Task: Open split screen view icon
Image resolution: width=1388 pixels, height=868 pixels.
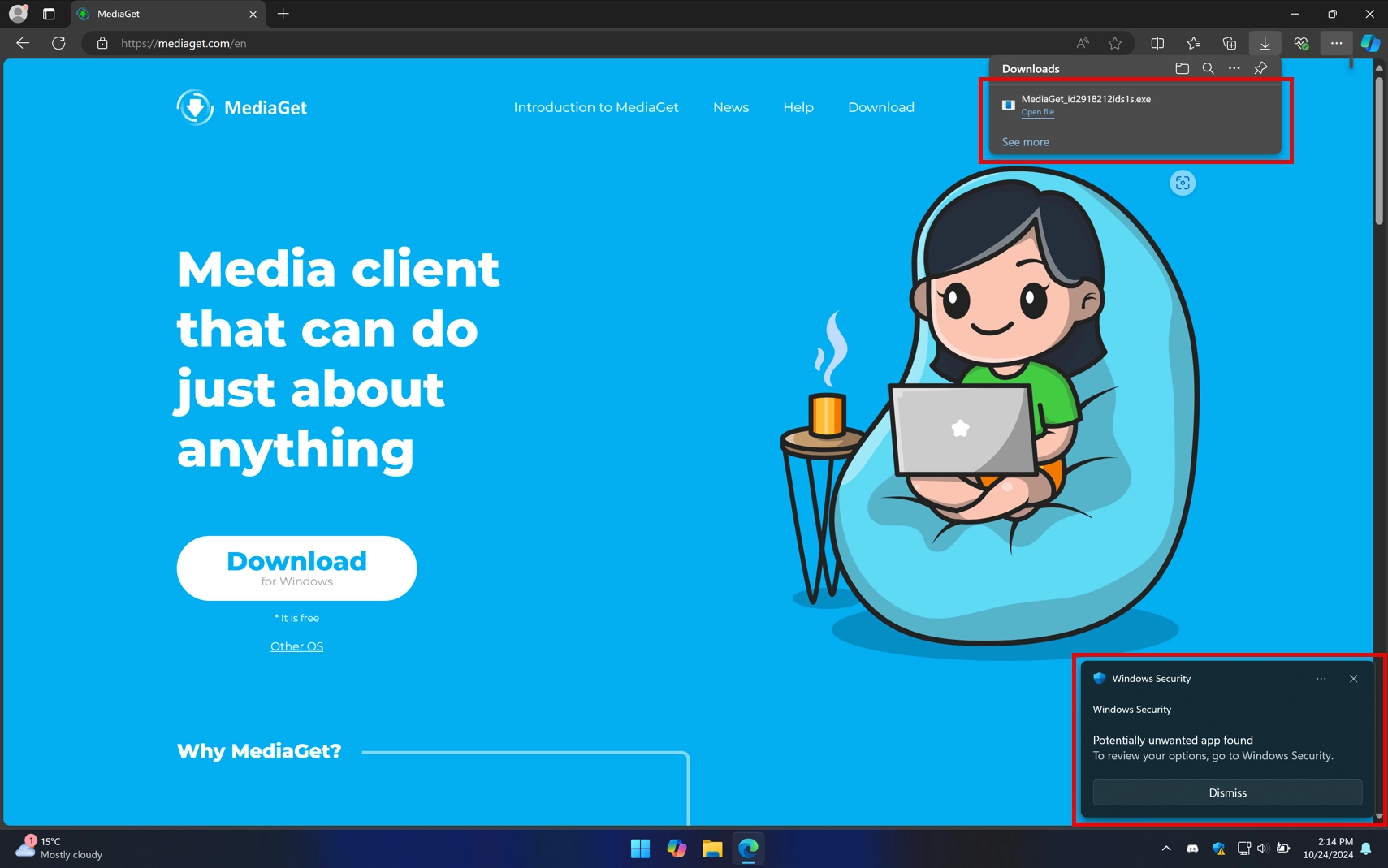Action: pos(1157,43)
